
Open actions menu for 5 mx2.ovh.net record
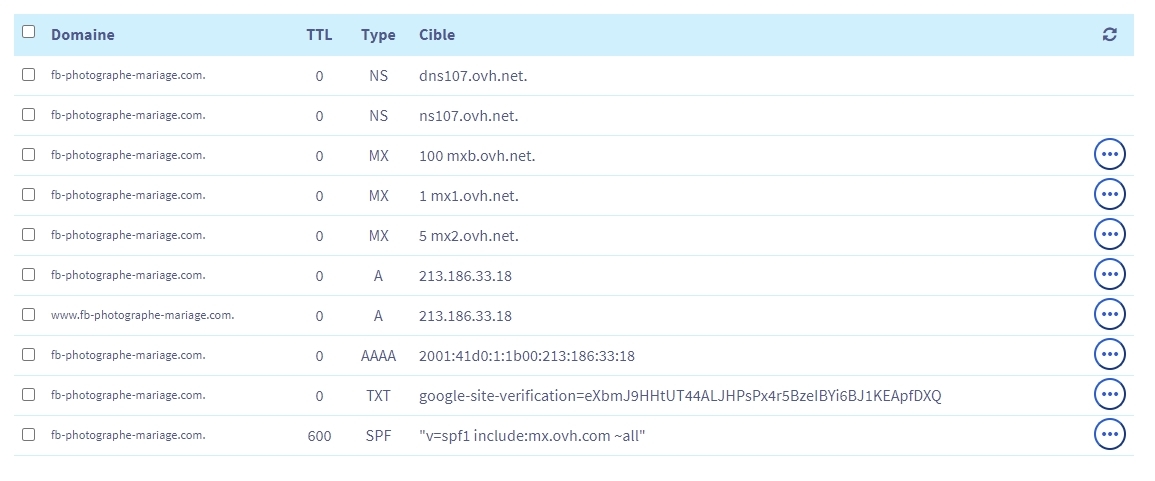1109,235
